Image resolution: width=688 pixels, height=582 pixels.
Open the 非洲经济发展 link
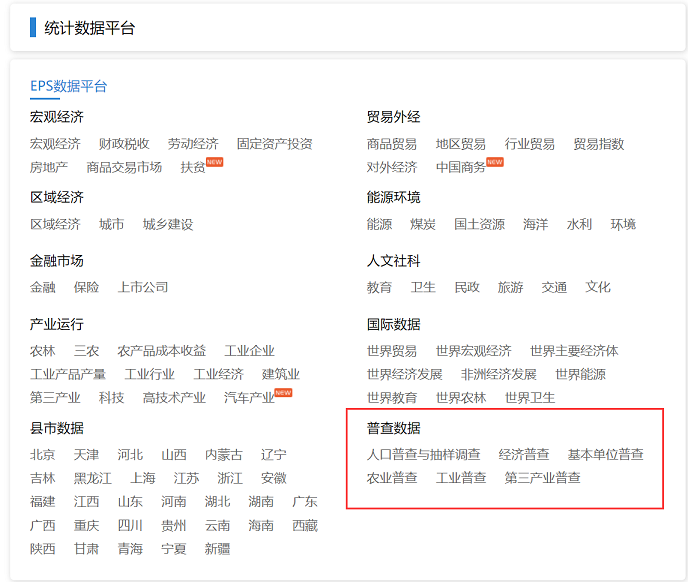pyautogui.click(x=499, y=375)
